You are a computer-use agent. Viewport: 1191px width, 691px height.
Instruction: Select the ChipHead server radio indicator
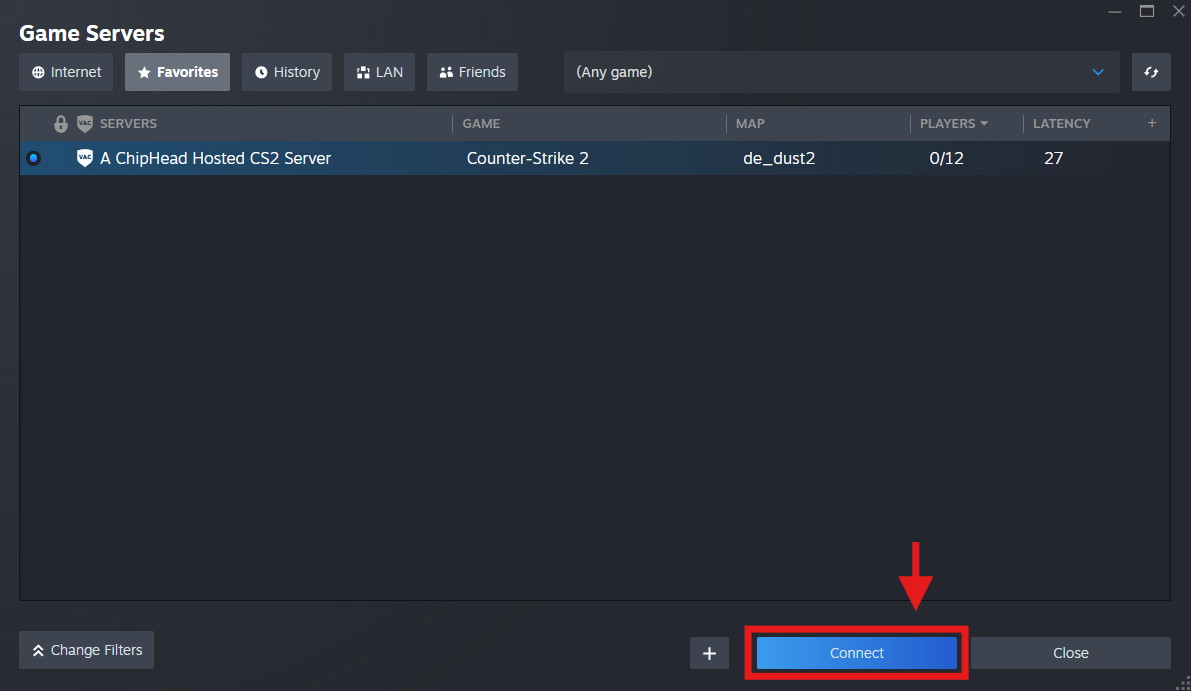click(33, 158)
